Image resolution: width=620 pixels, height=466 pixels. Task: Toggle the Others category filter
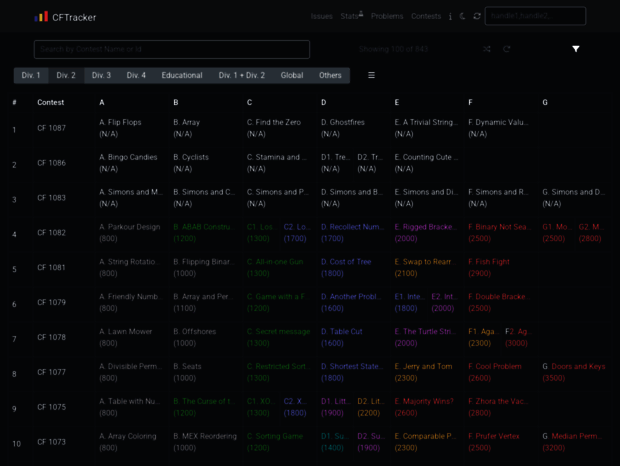(x=330, y=75)
